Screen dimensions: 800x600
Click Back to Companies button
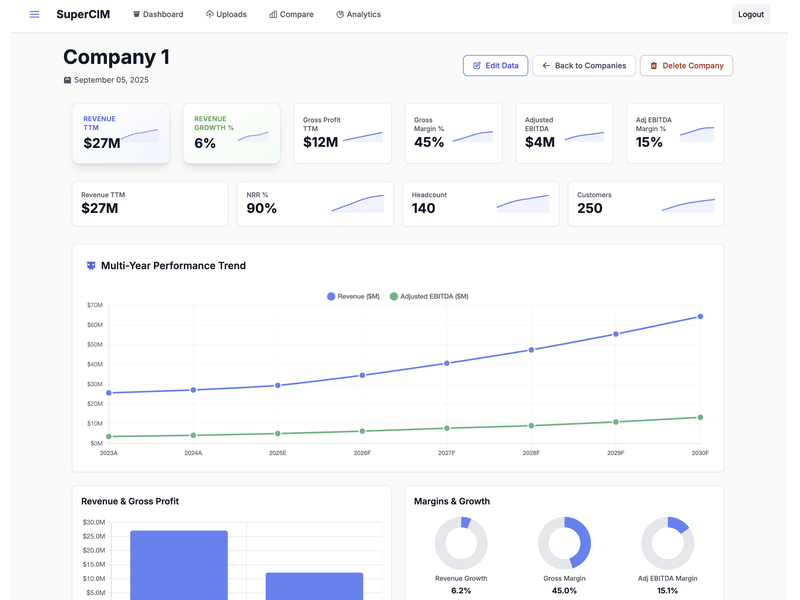584,66
